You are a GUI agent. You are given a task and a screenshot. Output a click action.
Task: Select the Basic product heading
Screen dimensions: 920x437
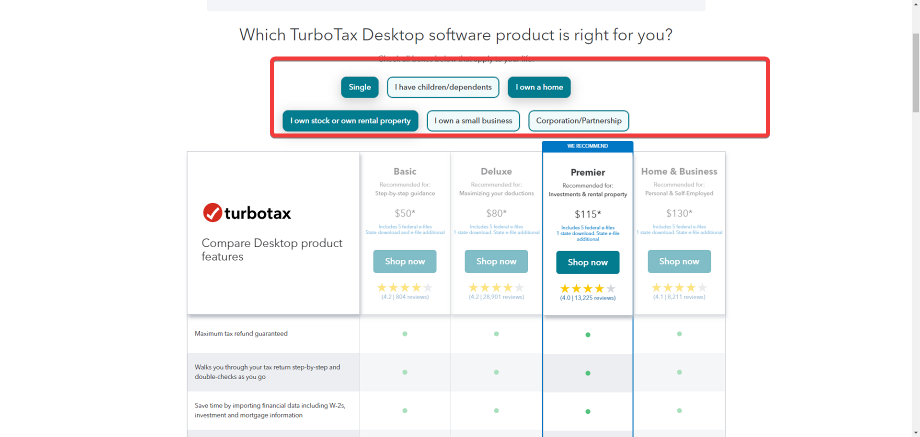point(405,171)
